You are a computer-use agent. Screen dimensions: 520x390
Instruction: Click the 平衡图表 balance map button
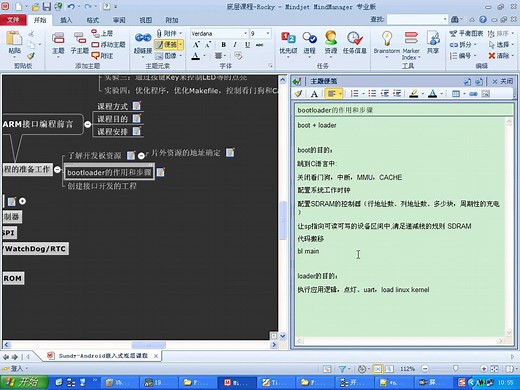466,33
